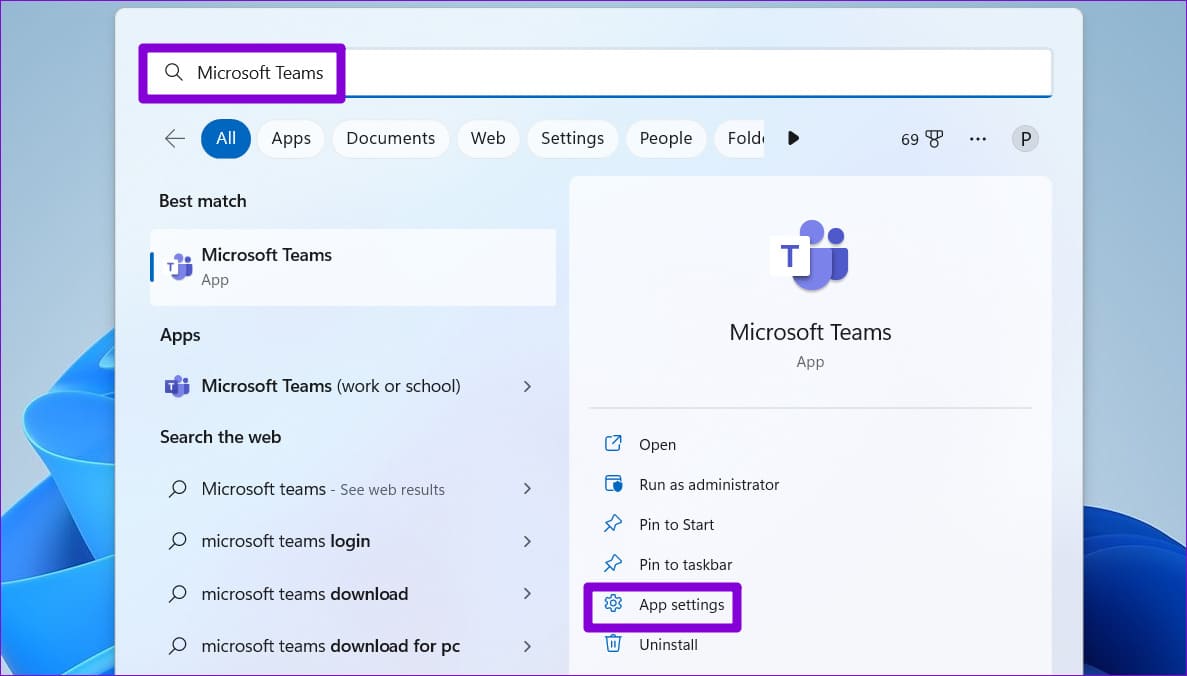This screenshot has width=1187, height=676.
Task: Click the large Microsoft Teams logo
Action: [810, 255]
